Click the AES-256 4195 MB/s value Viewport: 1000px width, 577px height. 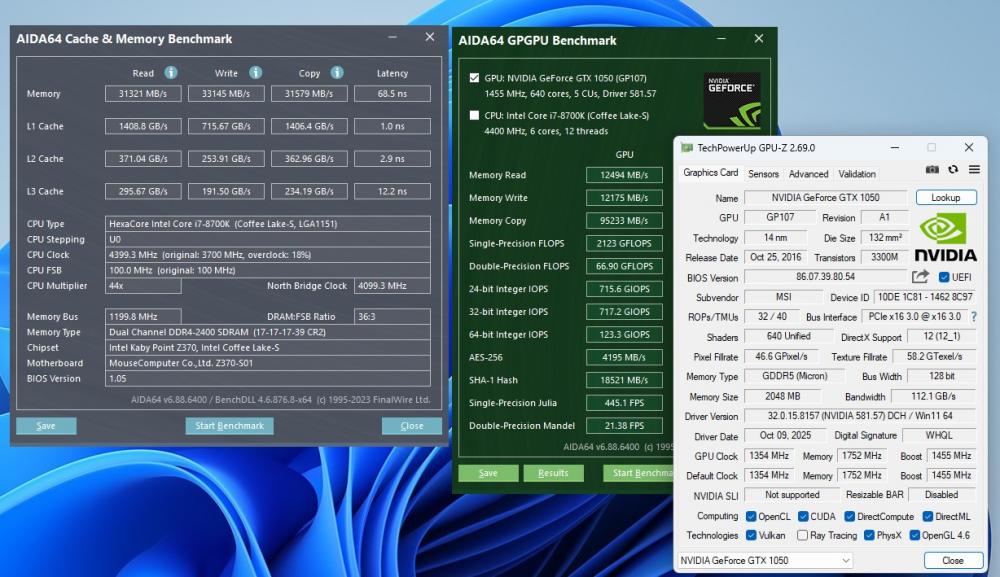(x=624, y=357)
